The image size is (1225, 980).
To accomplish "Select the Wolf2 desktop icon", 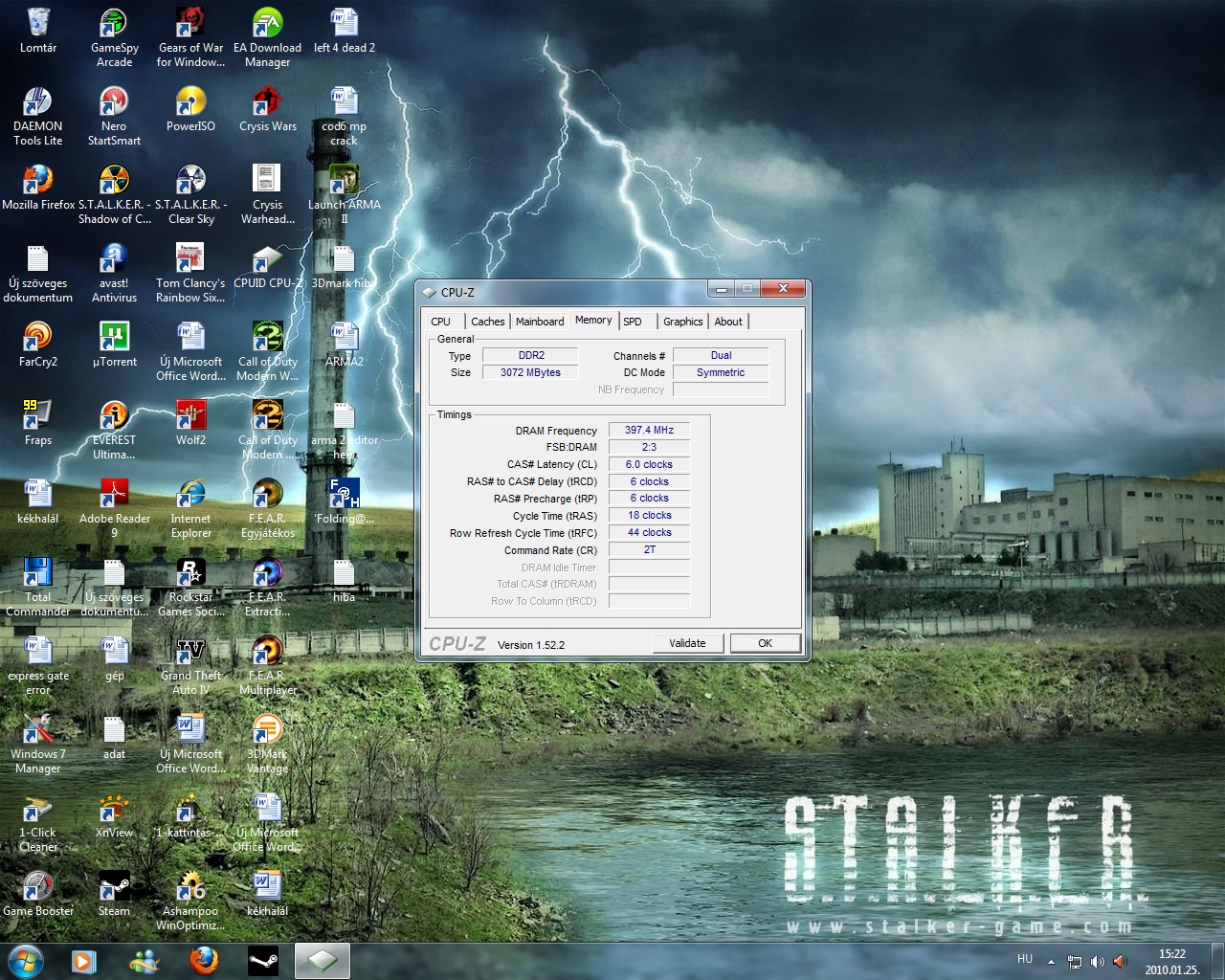I will click(190, 423).
